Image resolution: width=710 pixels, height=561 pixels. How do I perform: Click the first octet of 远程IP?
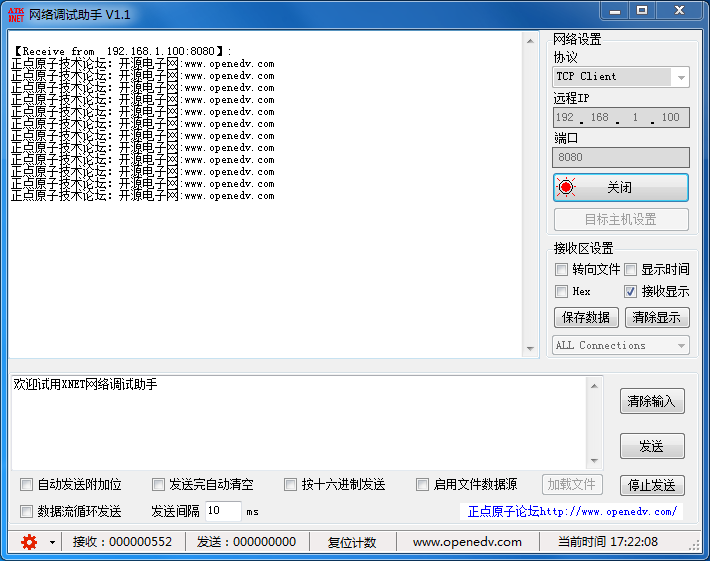click(565, 117)
